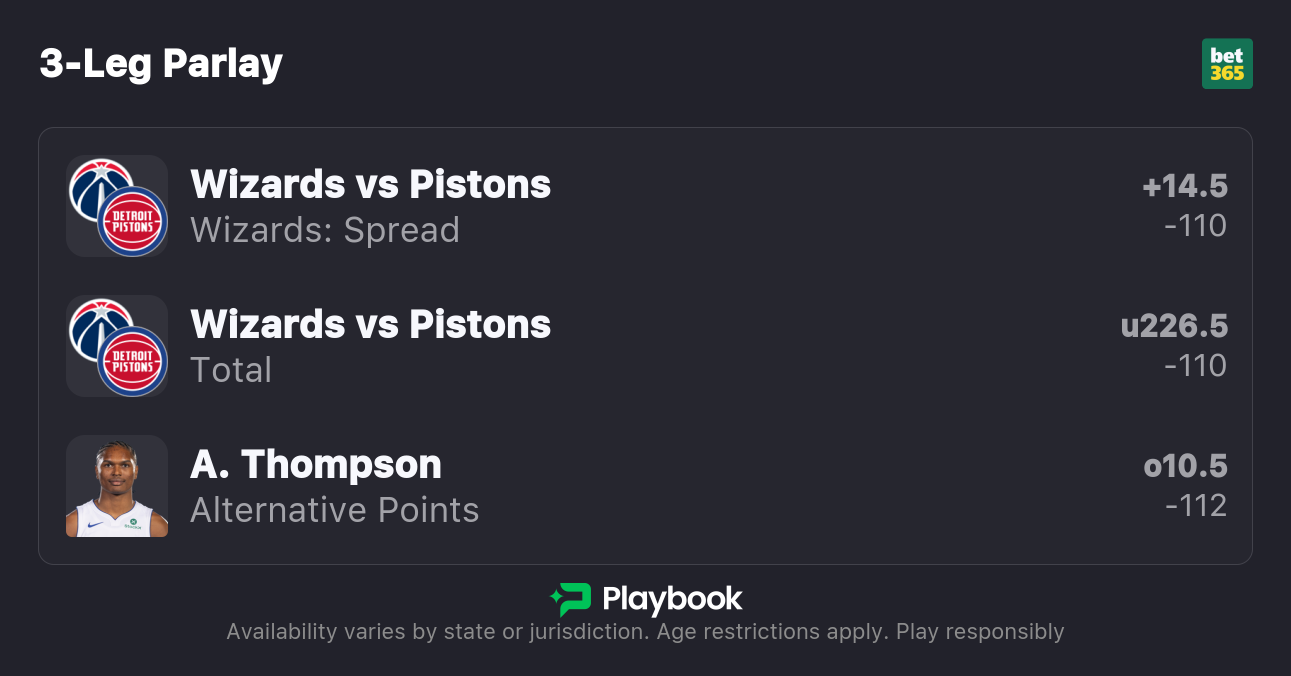Click A. Thompson's player headshot
The height and width of the screenshot is (676, 1291).
117,486
